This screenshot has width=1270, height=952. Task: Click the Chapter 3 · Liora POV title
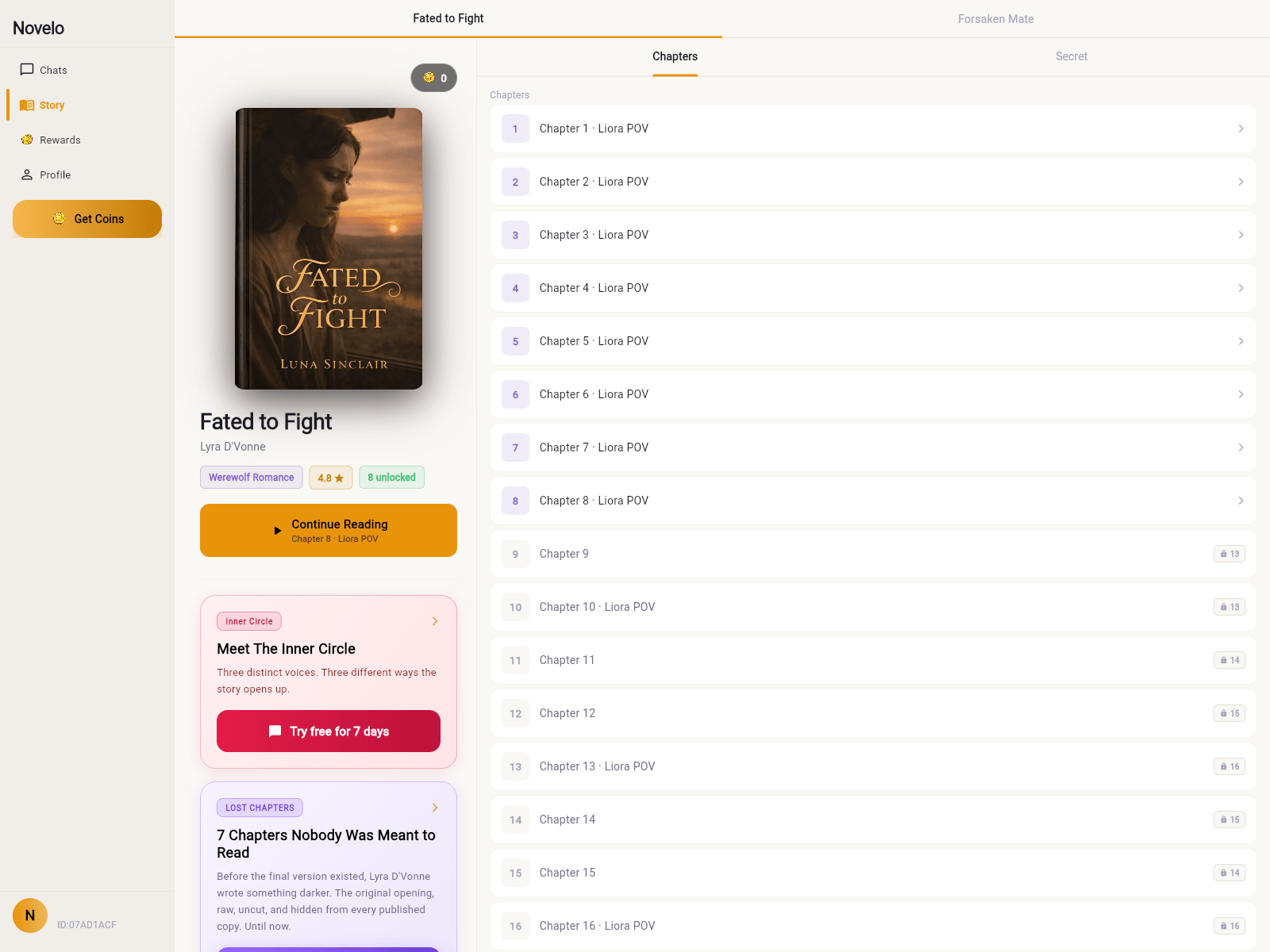point(594,235)
